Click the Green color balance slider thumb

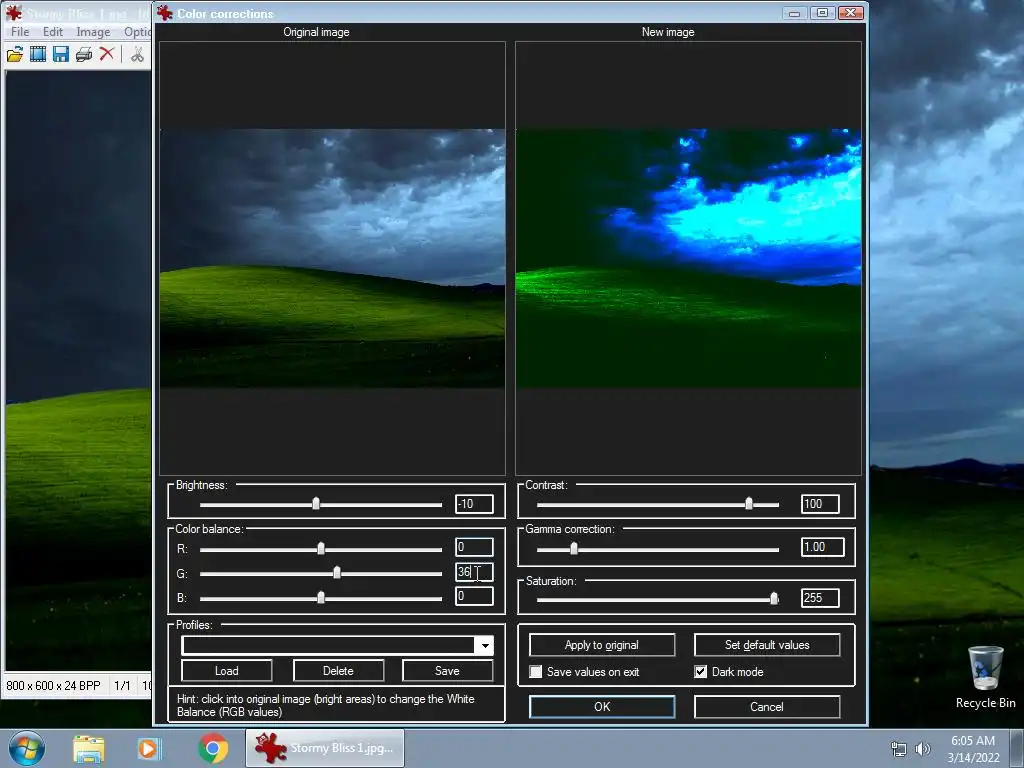(337, 573)
